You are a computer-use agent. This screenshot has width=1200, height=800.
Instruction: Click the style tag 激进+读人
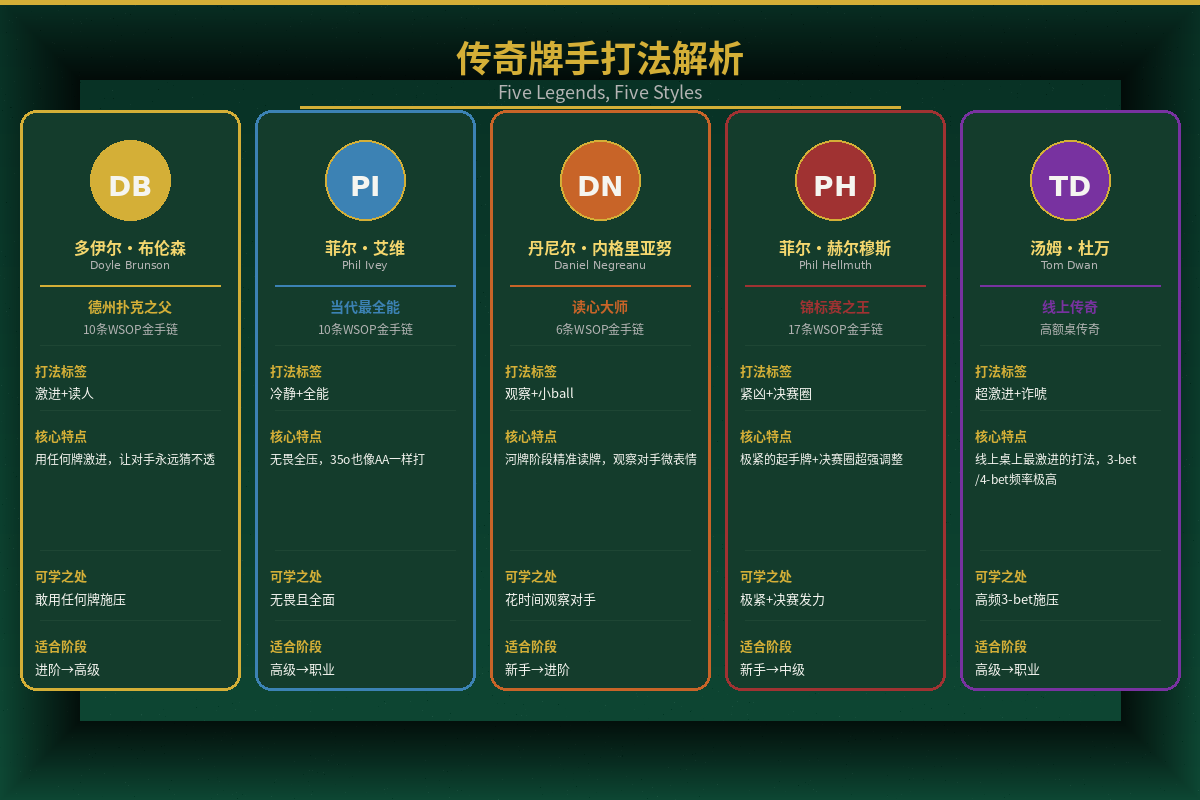pos(64,394)
